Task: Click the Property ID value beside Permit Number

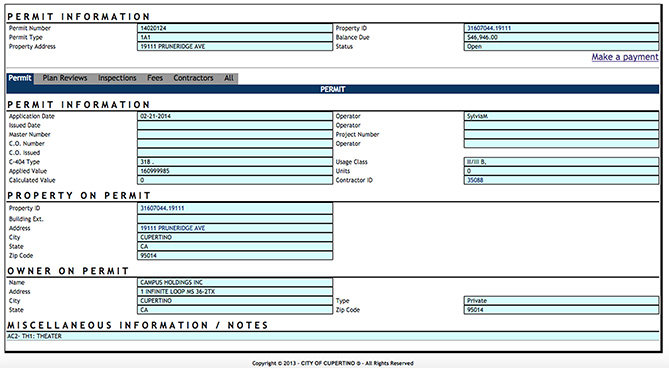Action: 561,28
